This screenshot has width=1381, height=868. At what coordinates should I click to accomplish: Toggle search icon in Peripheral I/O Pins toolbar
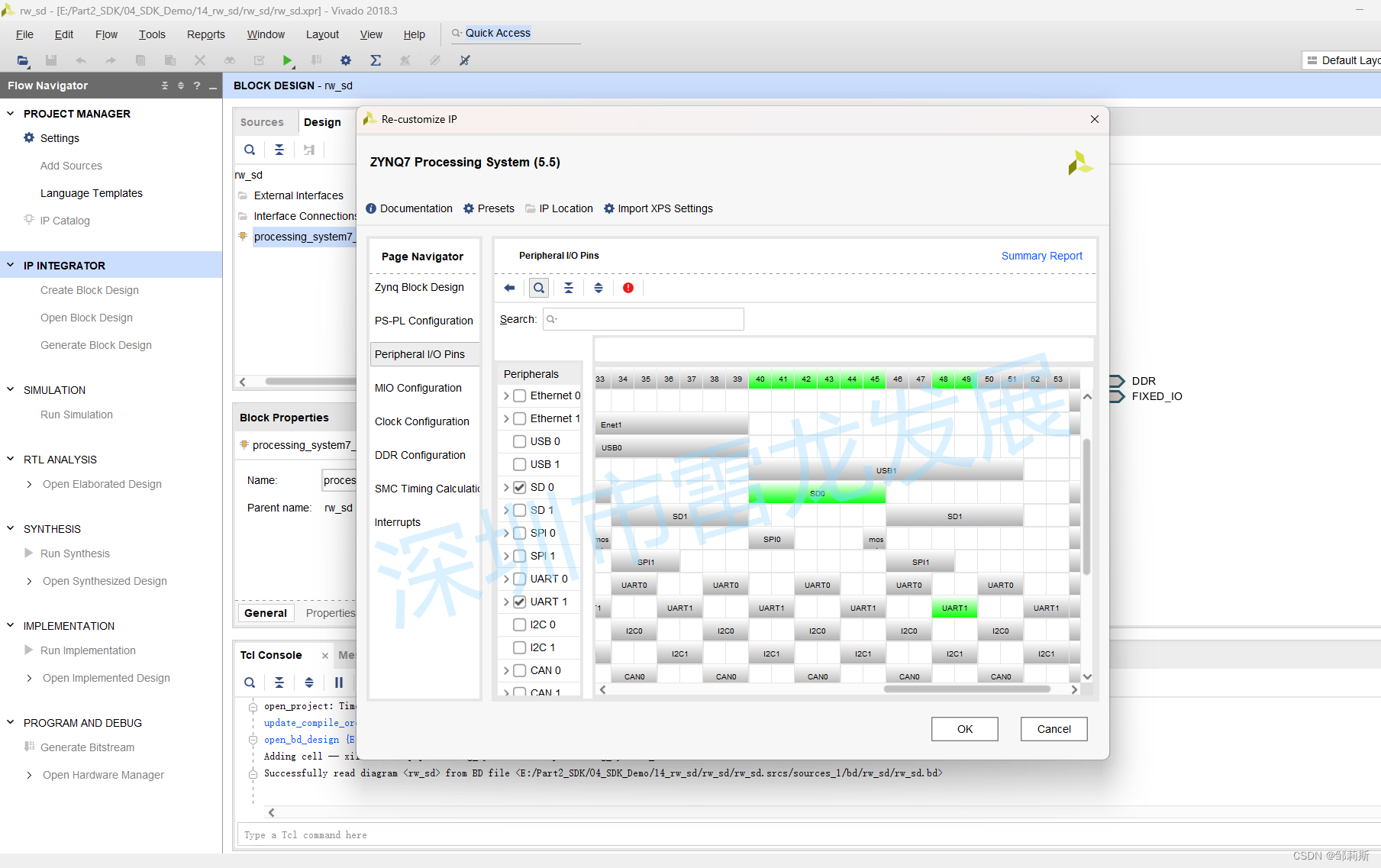click(539, 288)
